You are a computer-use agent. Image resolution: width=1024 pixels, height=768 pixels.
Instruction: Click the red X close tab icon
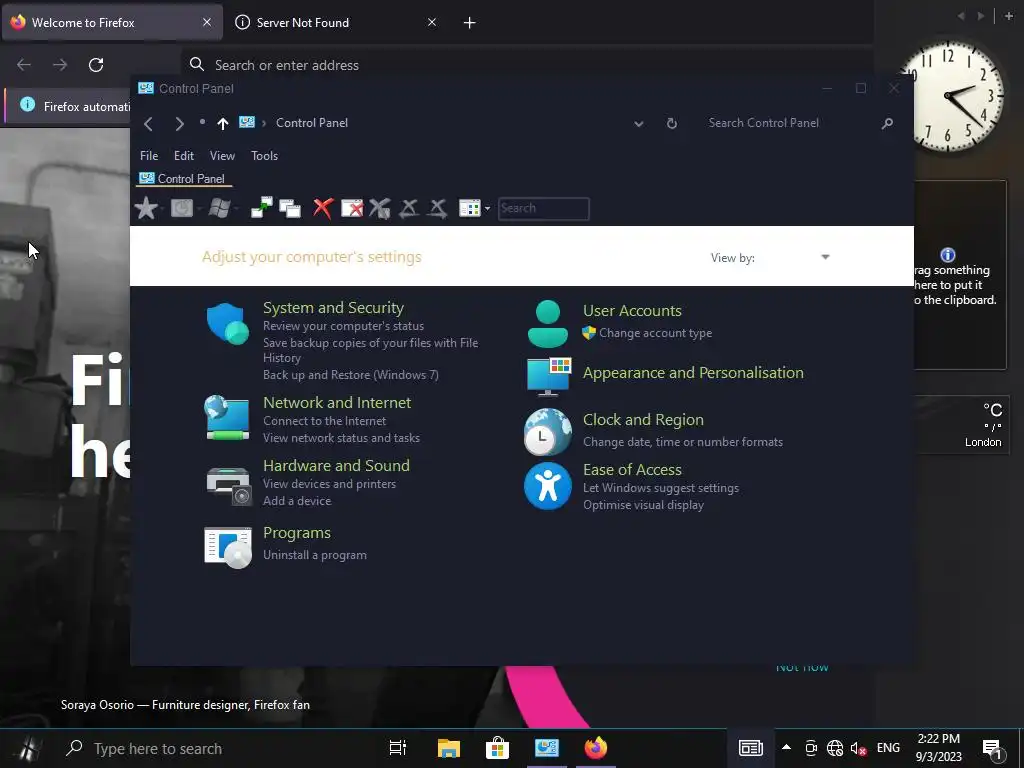pyautogui.click(x=323, y=208)
